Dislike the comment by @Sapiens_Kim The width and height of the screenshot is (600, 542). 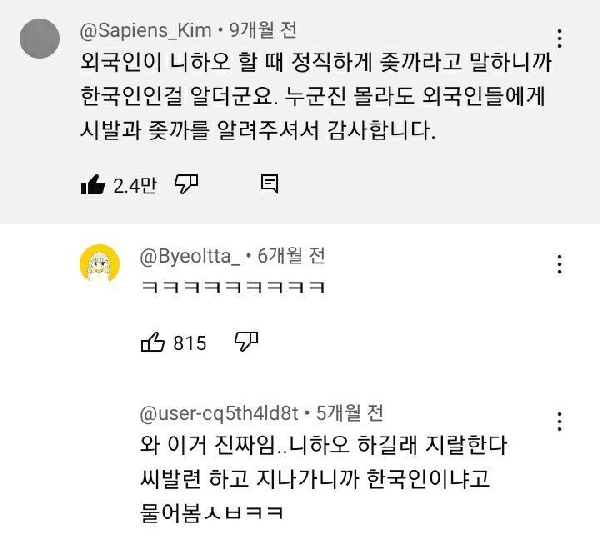pos(187,183)
